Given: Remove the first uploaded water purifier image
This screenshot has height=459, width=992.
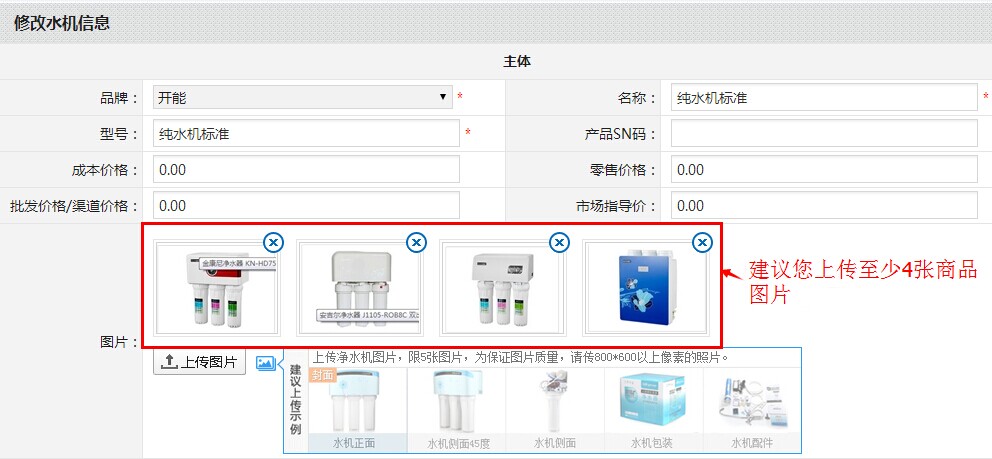Looking at the screenshot, I should (x=274, y=242).
